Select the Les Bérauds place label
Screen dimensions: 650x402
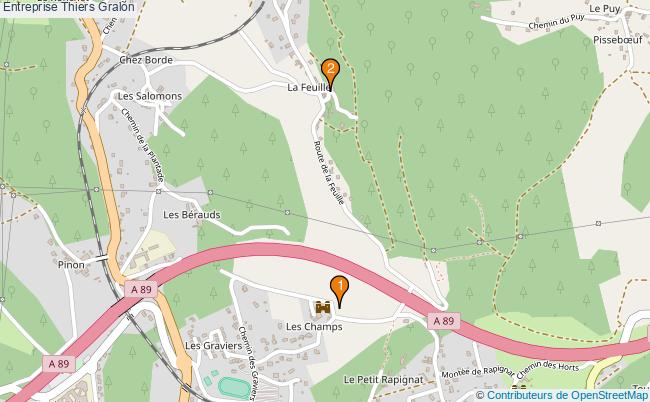pyautogui.click(x=192, y=215)
